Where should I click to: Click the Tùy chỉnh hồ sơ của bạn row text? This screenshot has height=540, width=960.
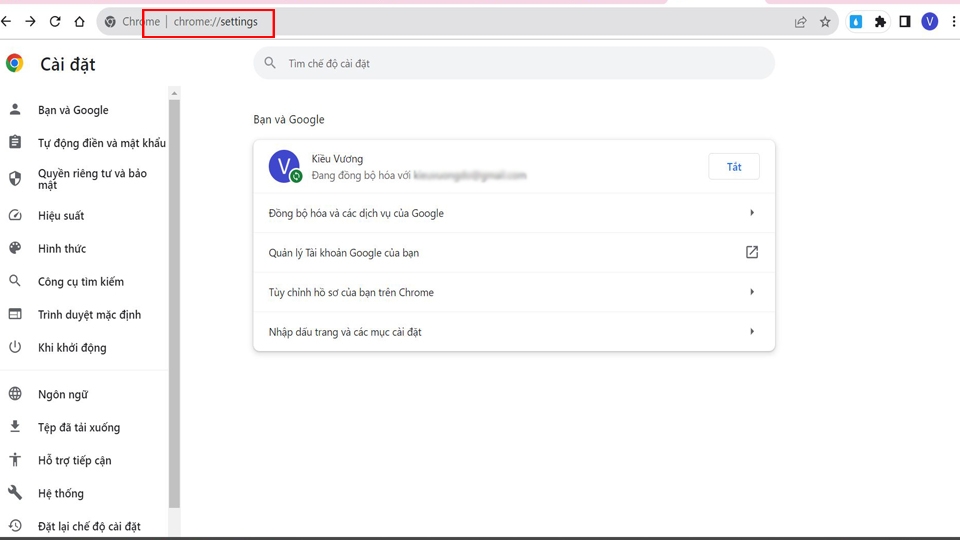tap(351, 292)
